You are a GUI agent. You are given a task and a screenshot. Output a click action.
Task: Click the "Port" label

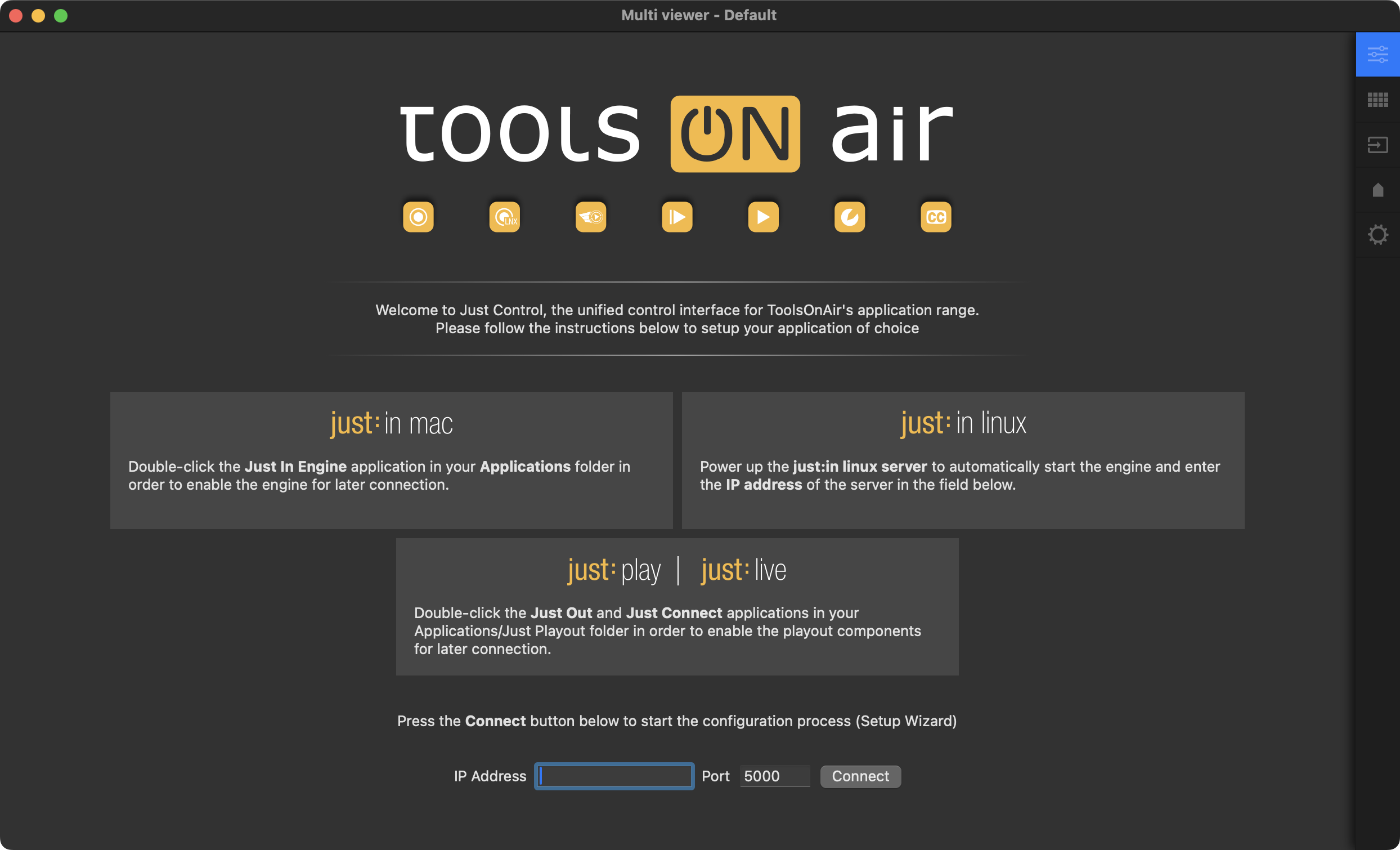[x=715, y=776]
